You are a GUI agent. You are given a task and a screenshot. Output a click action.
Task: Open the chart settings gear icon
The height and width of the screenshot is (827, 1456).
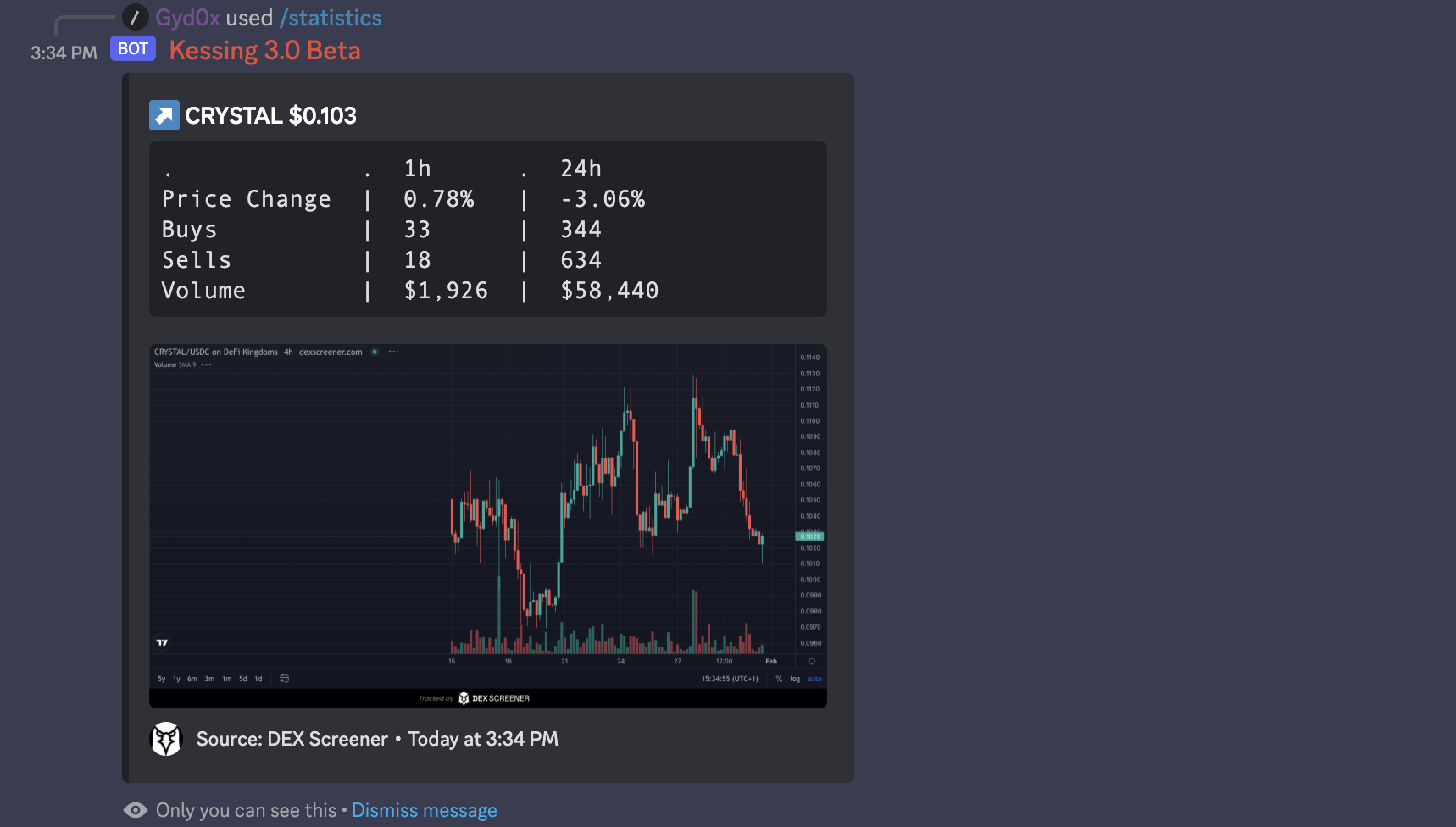click(811, 661)
